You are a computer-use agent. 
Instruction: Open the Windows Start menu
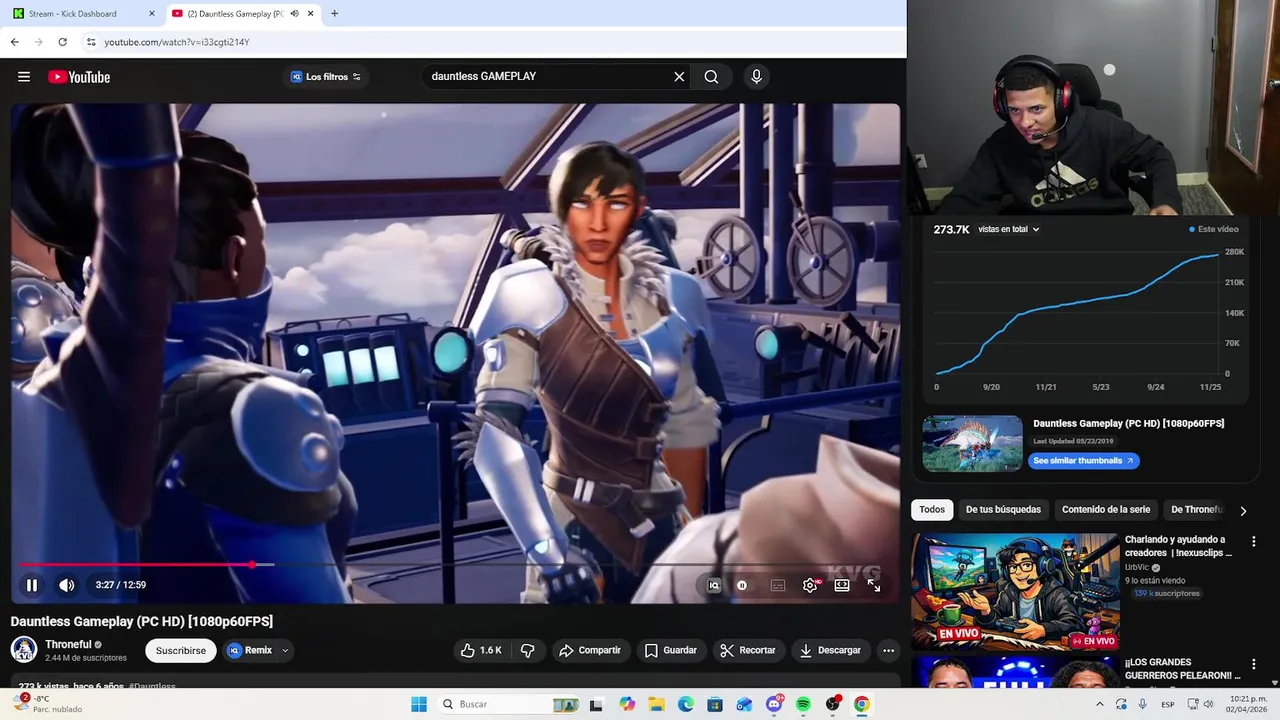pyautogui.click(x=419, y=704)
